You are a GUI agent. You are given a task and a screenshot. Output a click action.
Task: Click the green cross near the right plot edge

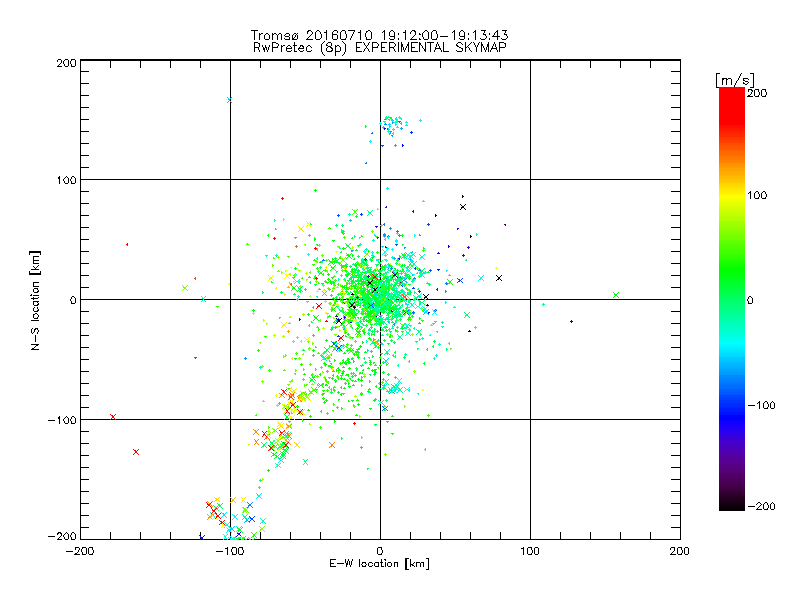[616, 295]
